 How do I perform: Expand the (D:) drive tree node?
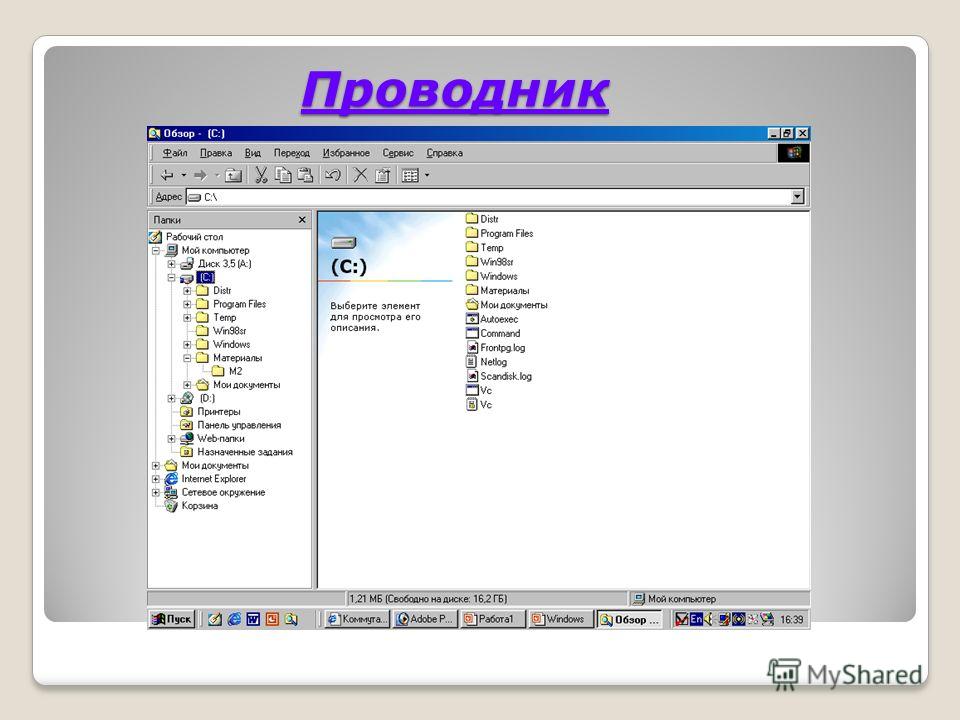point(172,399)
